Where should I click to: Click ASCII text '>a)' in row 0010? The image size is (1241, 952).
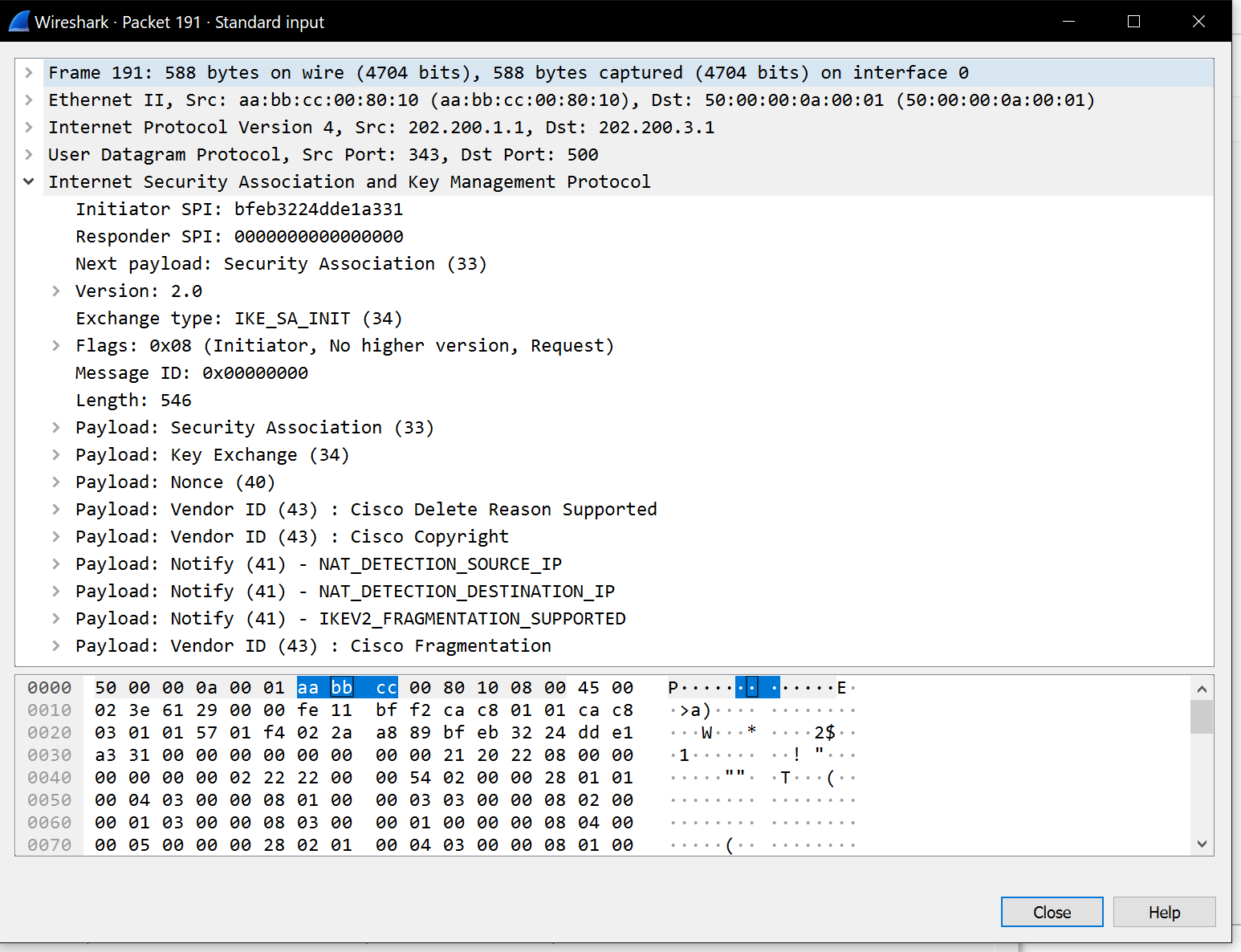tap(695, 710)
